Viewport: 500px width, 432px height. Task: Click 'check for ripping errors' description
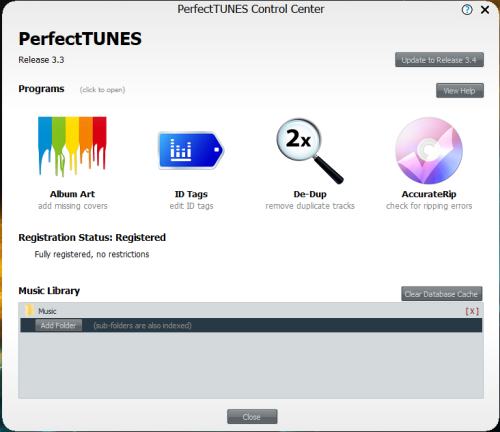pos(429,206)
